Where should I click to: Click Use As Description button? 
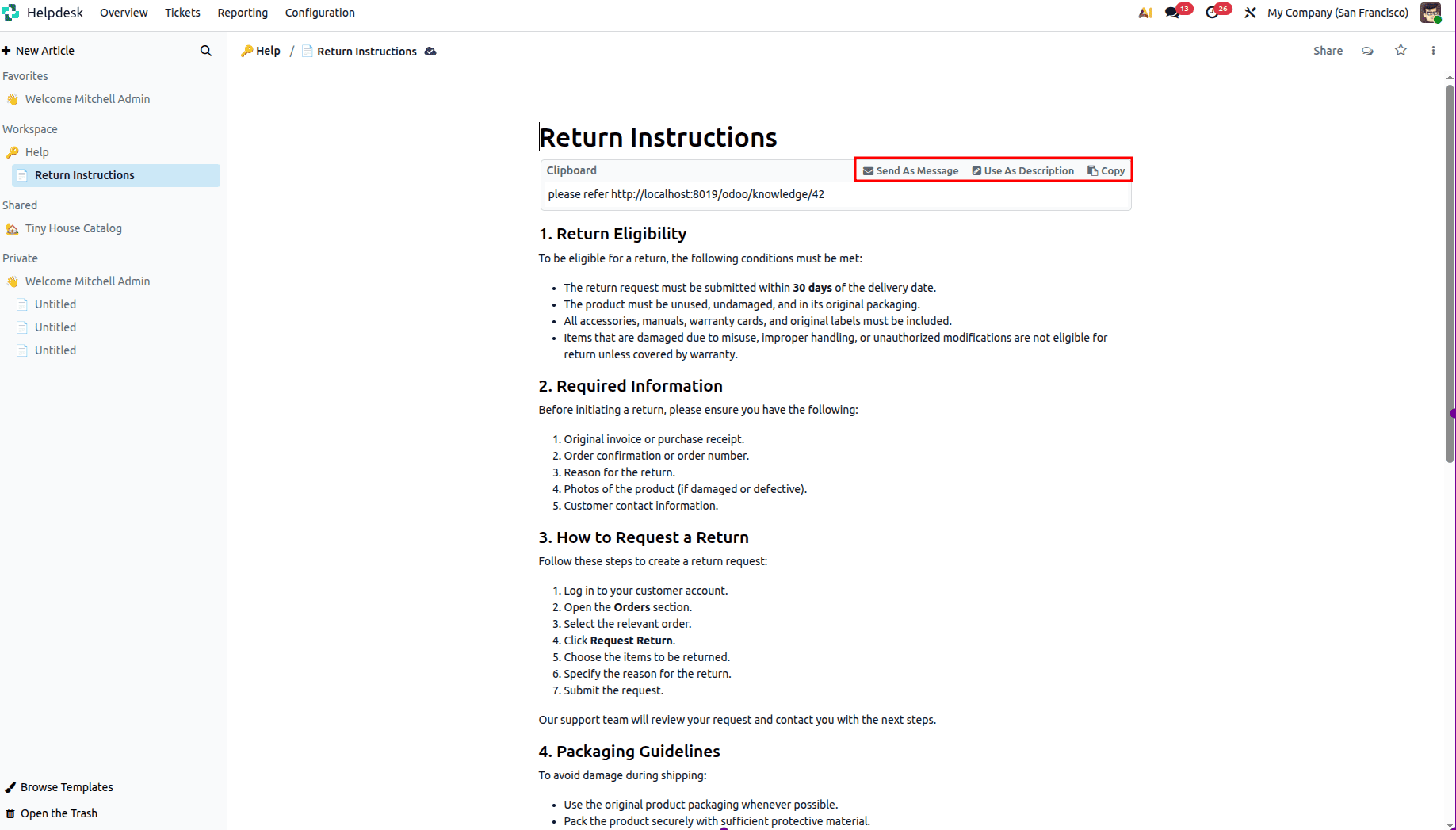click(x=1023, y=170)
